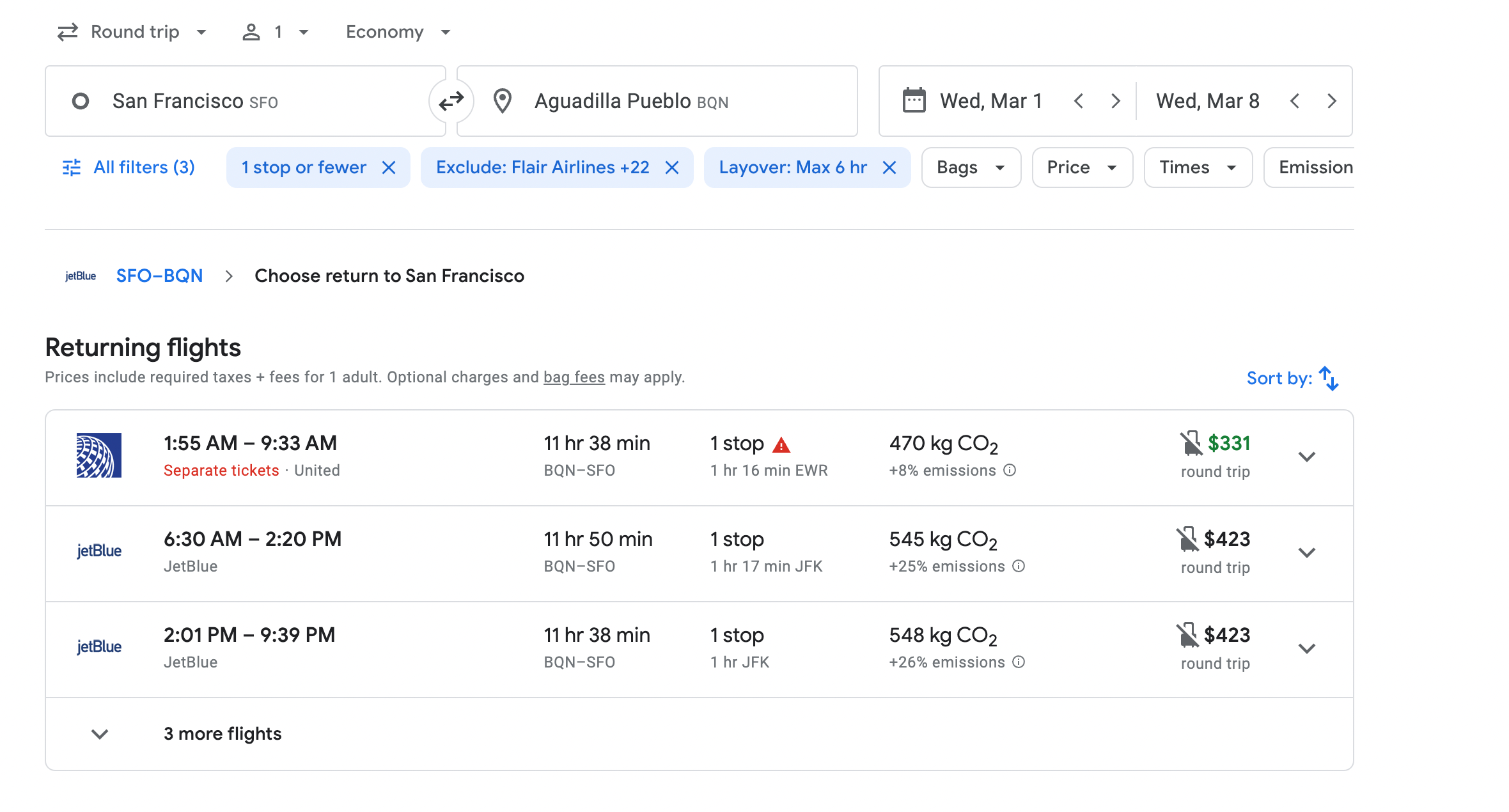Viewport: 1509px width, 812px height.
Task: Click the bag fees link
Action: [574, 377]
